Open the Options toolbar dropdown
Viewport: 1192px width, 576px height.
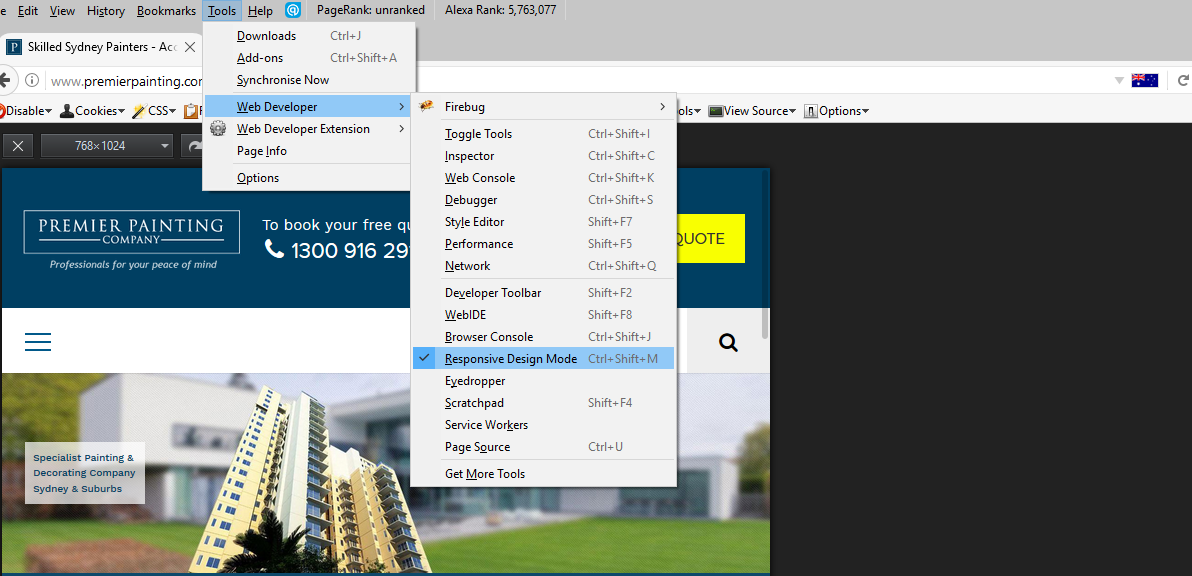click(x=838, y=111)
